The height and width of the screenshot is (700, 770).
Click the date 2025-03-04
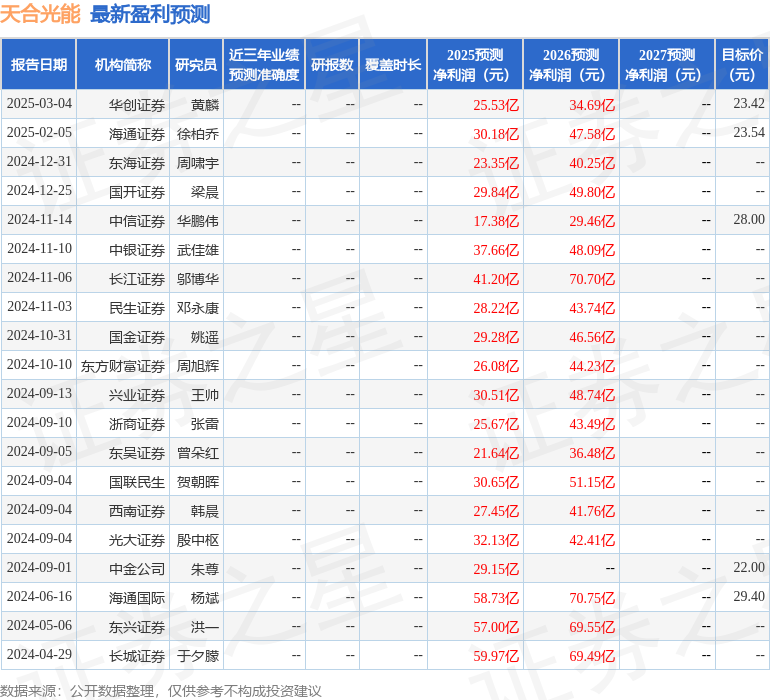[39, 104]
